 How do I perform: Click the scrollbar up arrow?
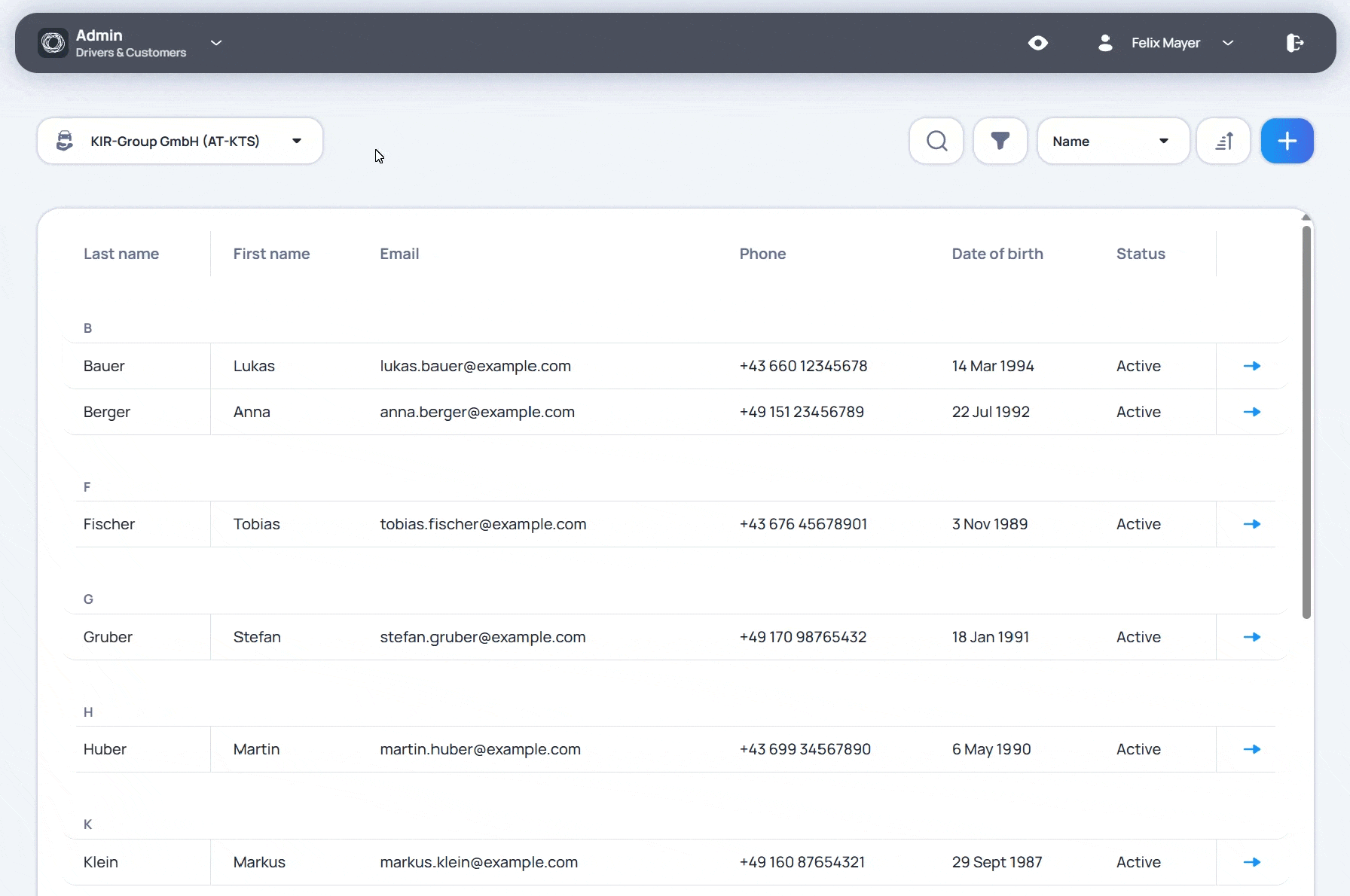pyautogui.click(x=1306, y=218)
